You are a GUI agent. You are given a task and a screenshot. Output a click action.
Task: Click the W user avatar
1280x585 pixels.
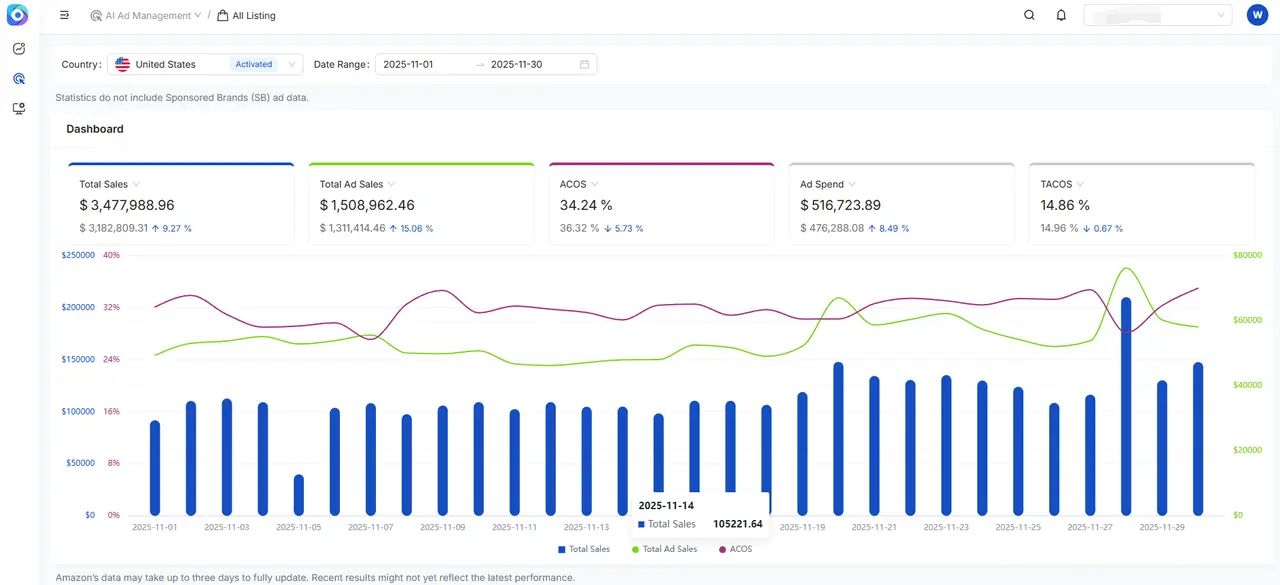1257,15
